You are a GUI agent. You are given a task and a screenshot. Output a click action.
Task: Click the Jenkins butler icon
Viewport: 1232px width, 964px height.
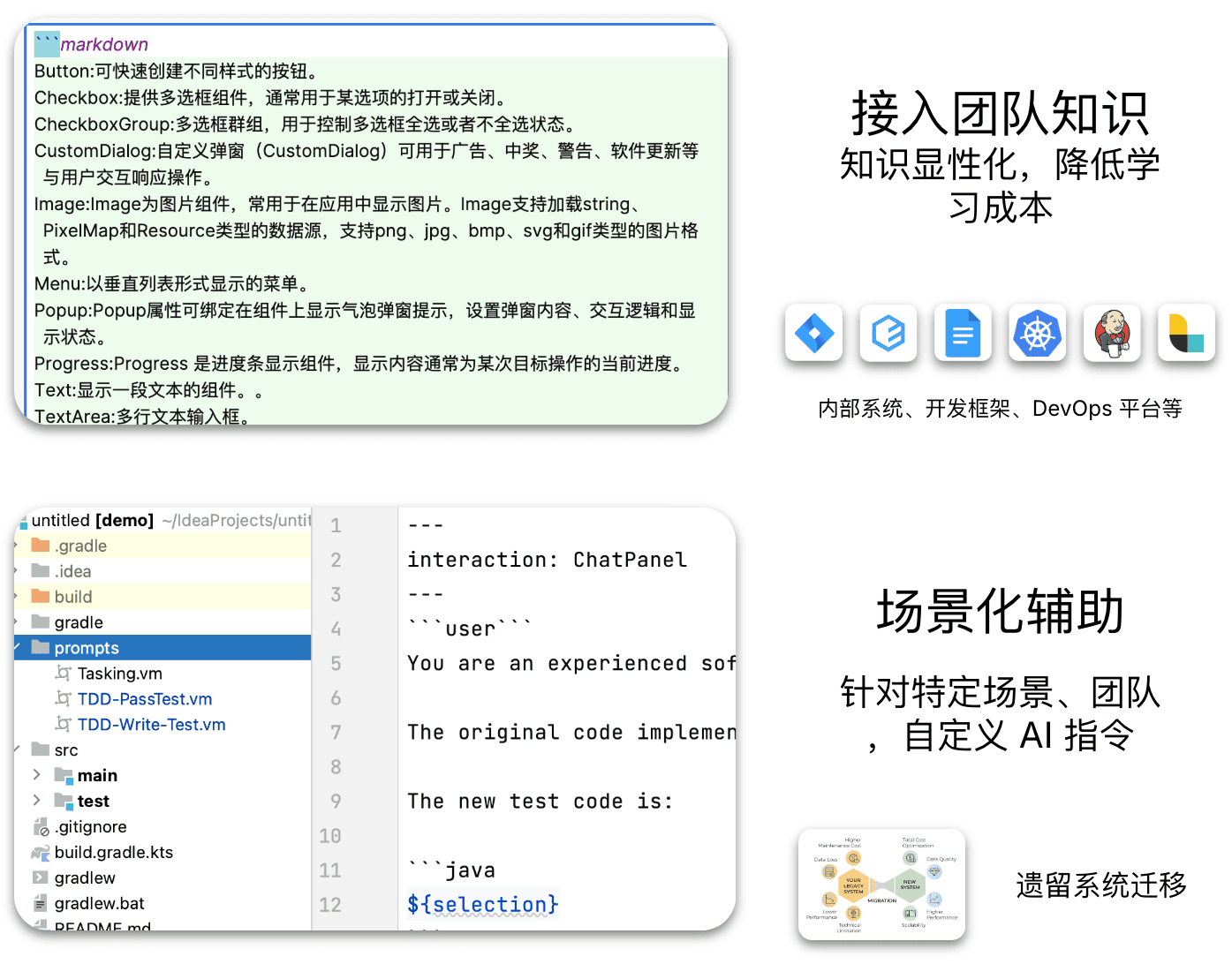pos(1112,334)
